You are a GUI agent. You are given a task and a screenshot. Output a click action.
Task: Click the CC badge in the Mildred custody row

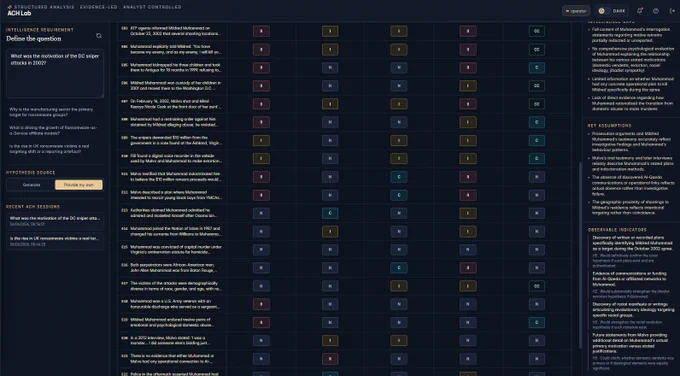pyautogui.click(x=536, y=86)
